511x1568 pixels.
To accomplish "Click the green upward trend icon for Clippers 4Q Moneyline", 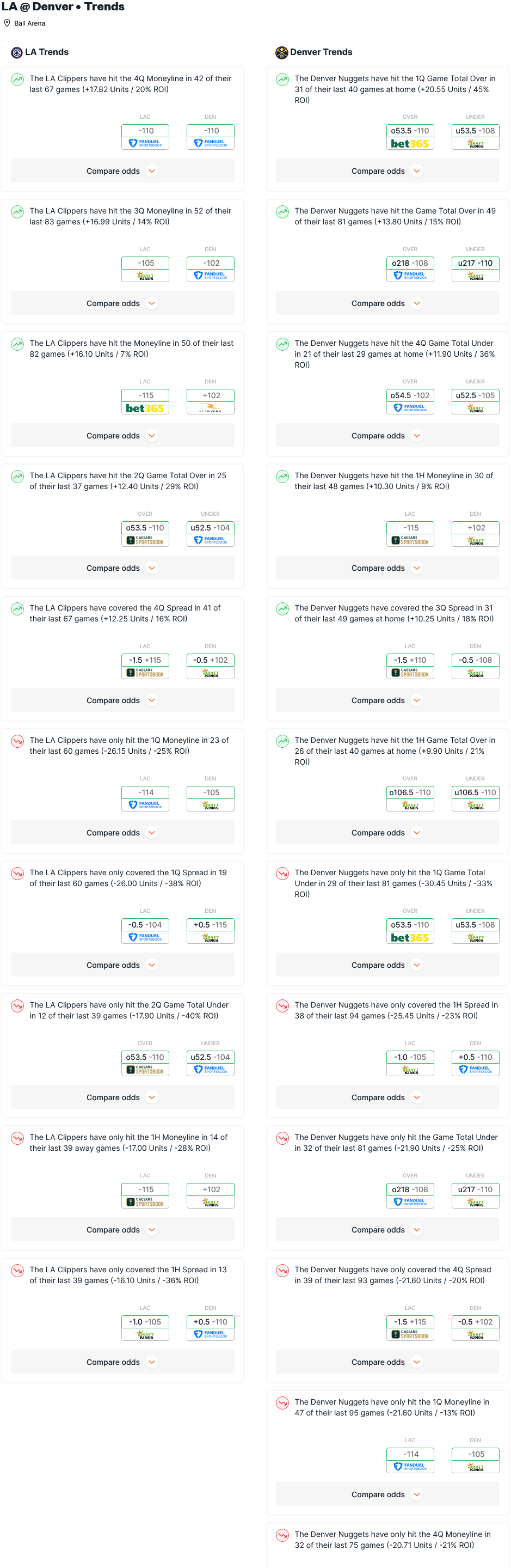I will [17, 79].
